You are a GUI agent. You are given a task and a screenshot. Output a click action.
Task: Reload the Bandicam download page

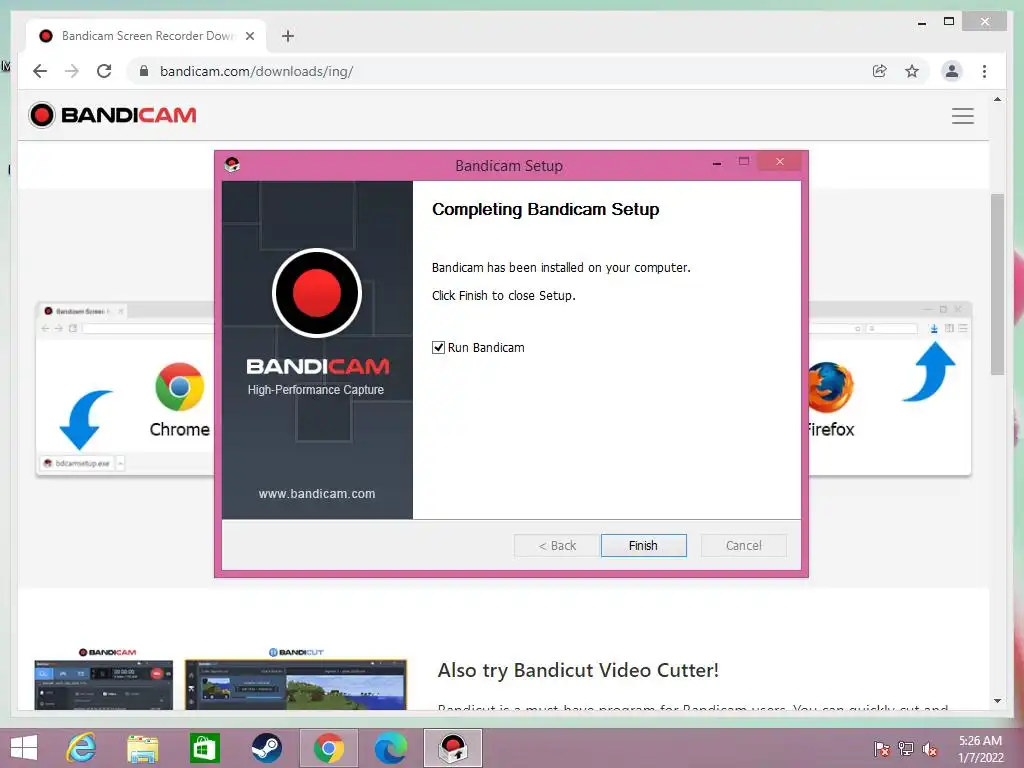tap(104, 71)
